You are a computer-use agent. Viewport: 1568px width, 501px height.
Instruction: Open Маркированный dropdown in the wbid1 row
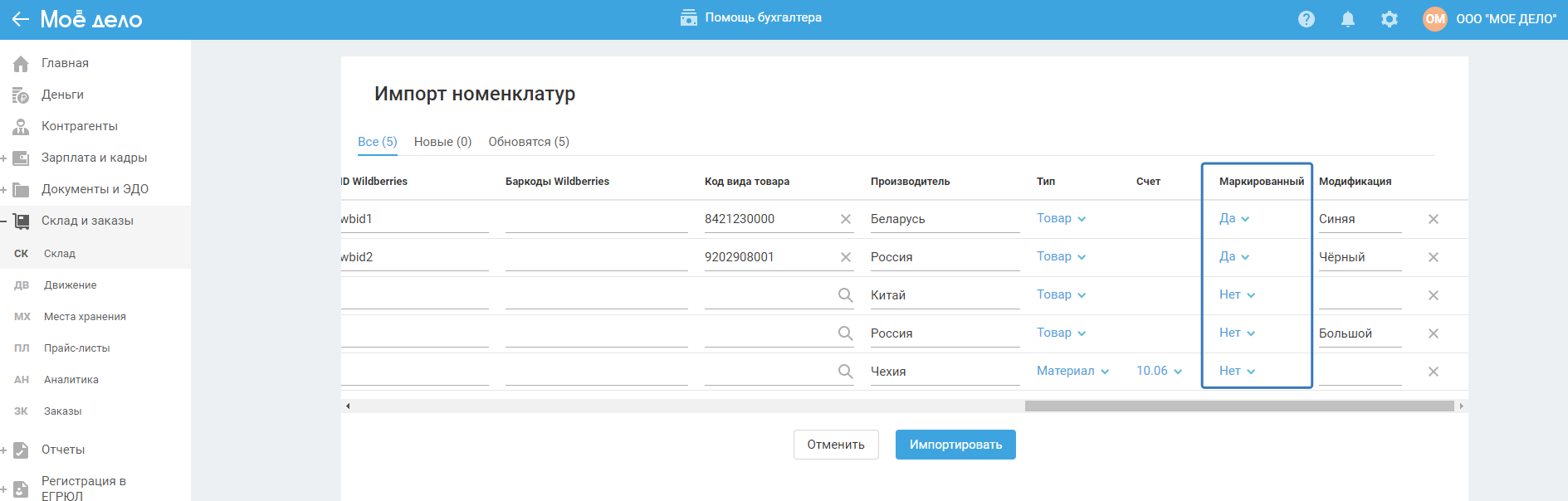pyautogui.click(x=1234, y=219)
